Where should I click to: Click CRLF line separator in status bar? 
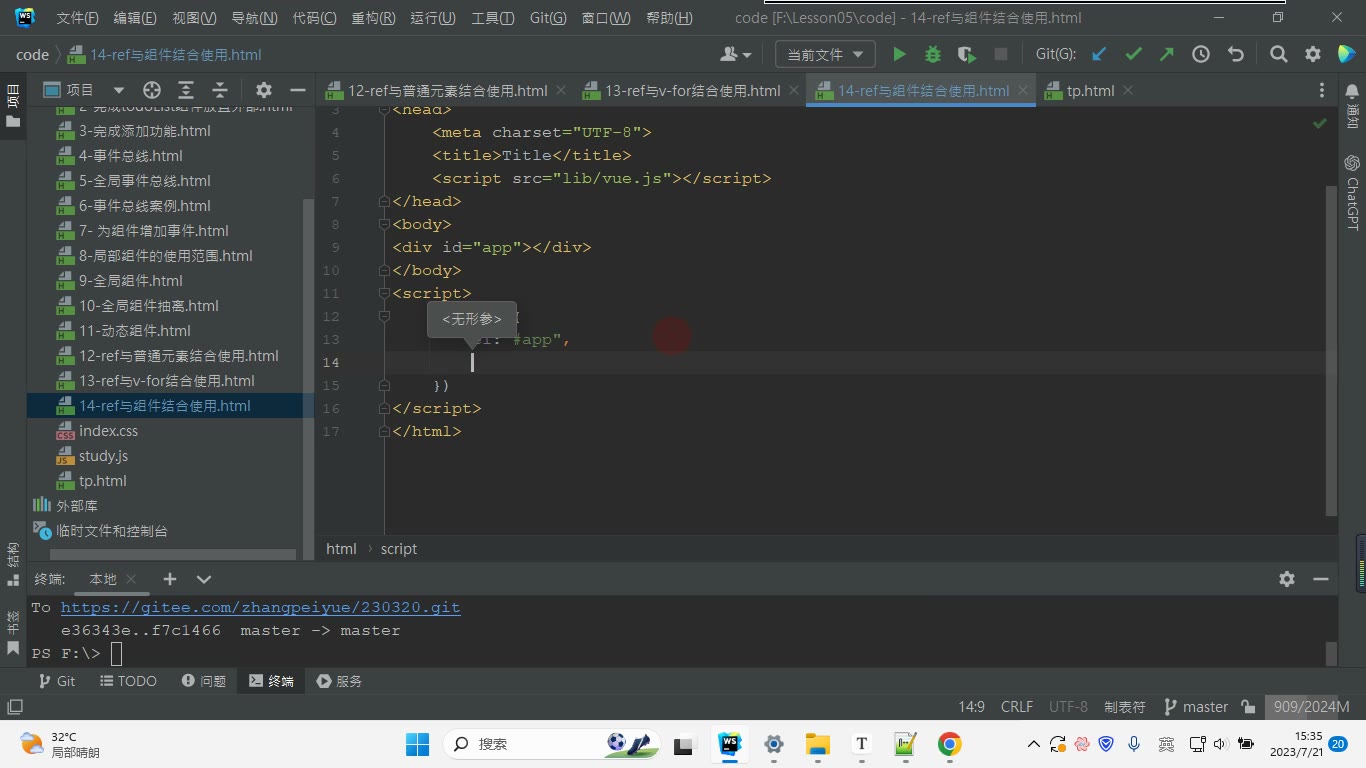click(1017, 707)
